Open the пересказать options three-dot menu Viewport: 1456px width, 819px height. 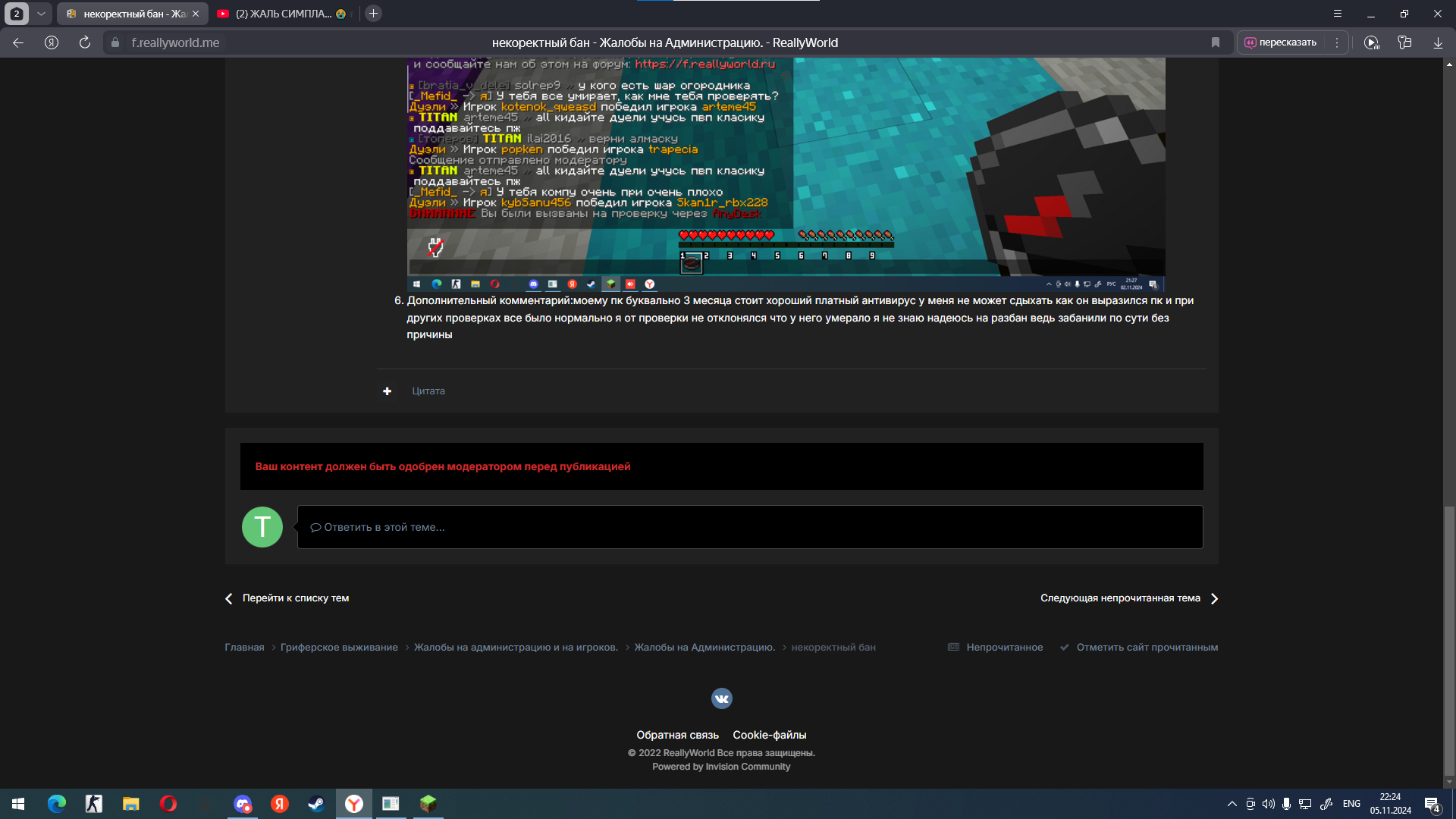(x=1337, y=42)
